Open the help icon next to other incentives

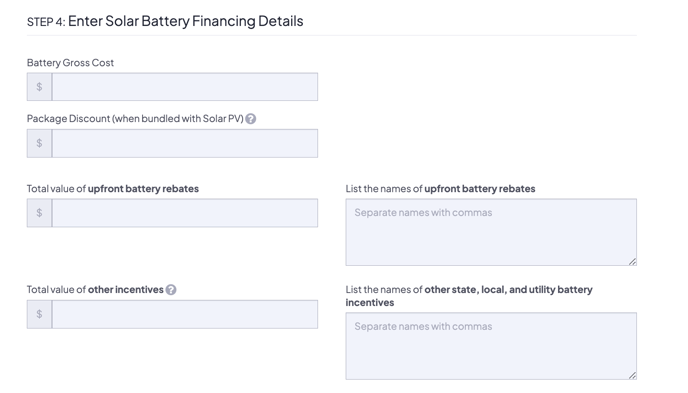point(171,290)
